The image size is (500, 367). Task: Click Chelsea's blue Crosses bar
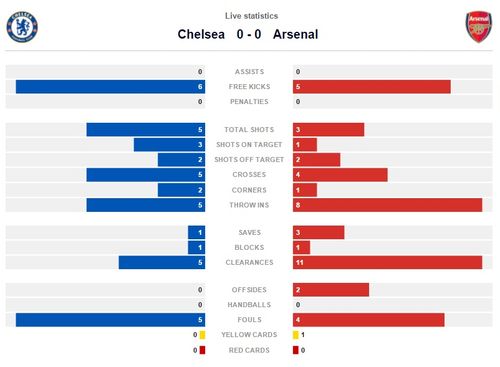[146, 175]
